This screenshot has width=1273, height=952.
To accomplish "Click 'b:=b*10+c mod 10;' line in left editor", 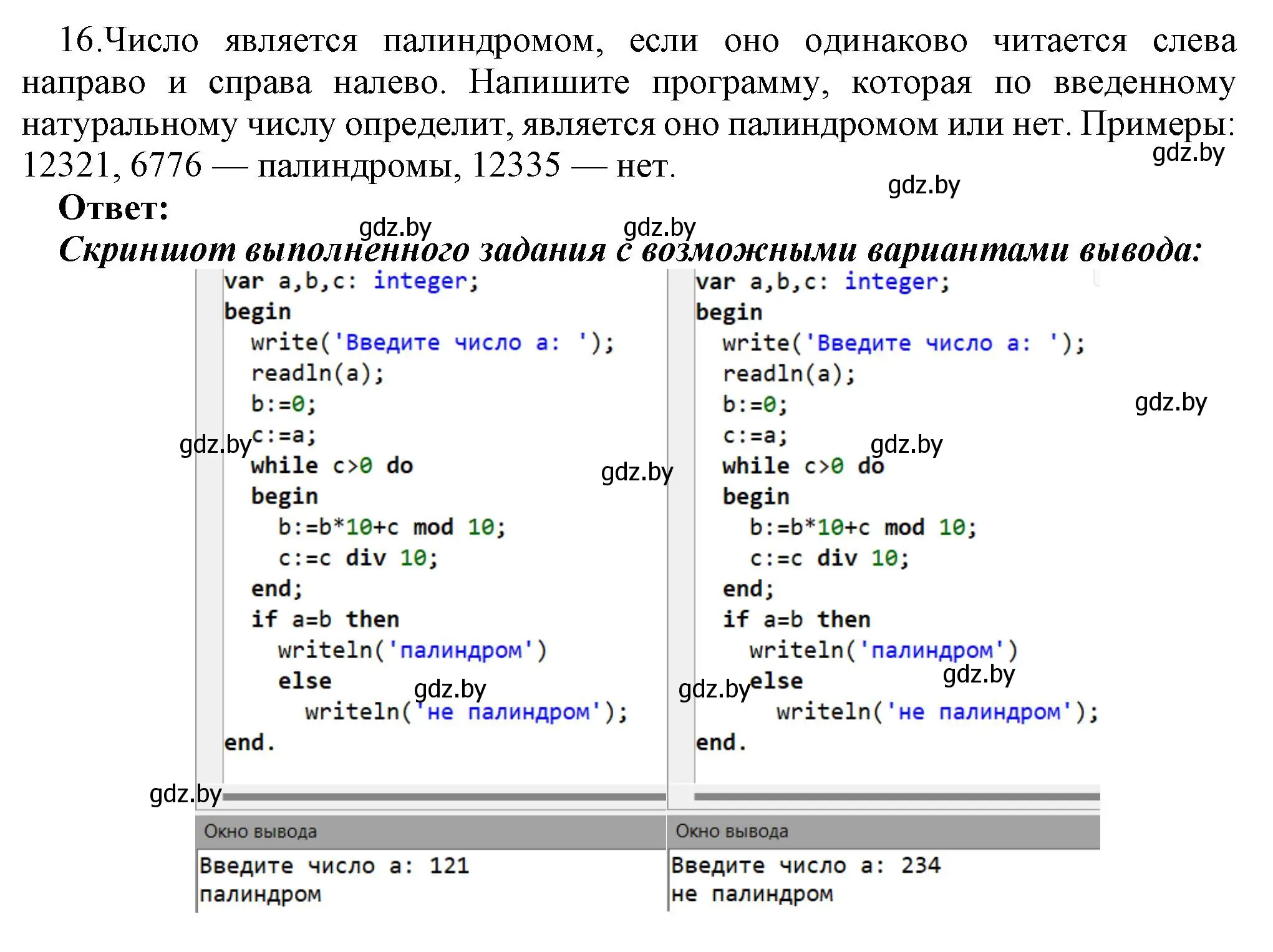I will click(392, 527).
